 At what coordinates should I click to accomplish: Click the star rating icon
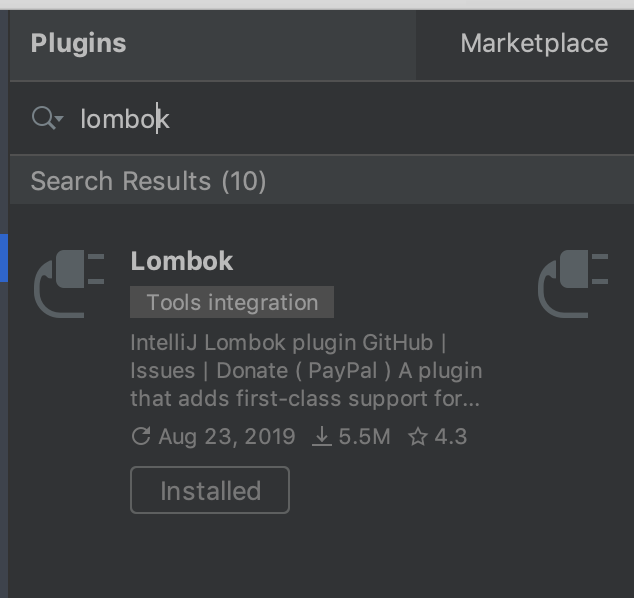tap(418, 437)
